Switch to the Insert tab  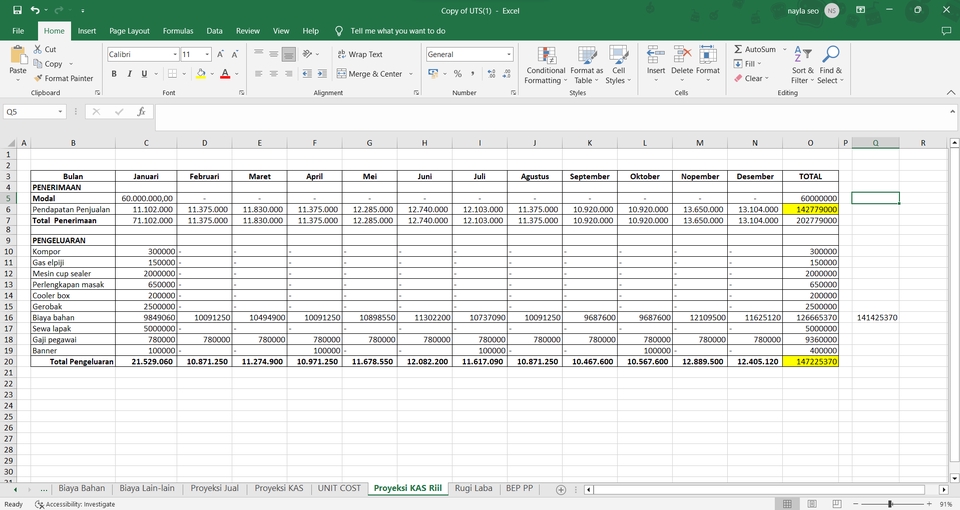pos(87,31)
